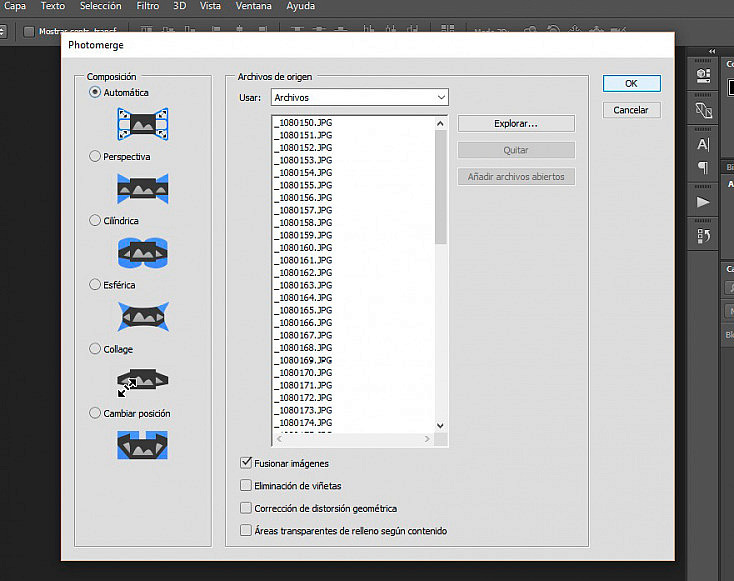The height and width of the screenshot is (581, 734).
Task: Click horizontal scrollbar left arrow in file list
Action: click(x=279, y=439)
